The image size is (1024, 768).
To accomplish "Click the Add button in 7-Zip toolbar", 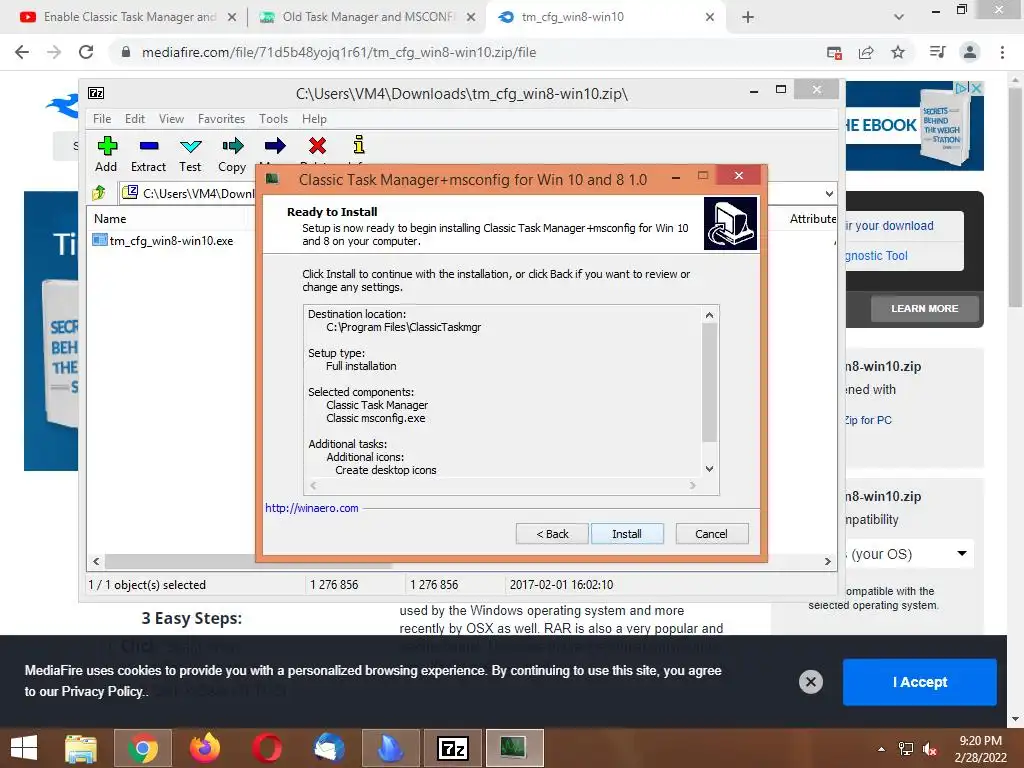I will point(106,154).
